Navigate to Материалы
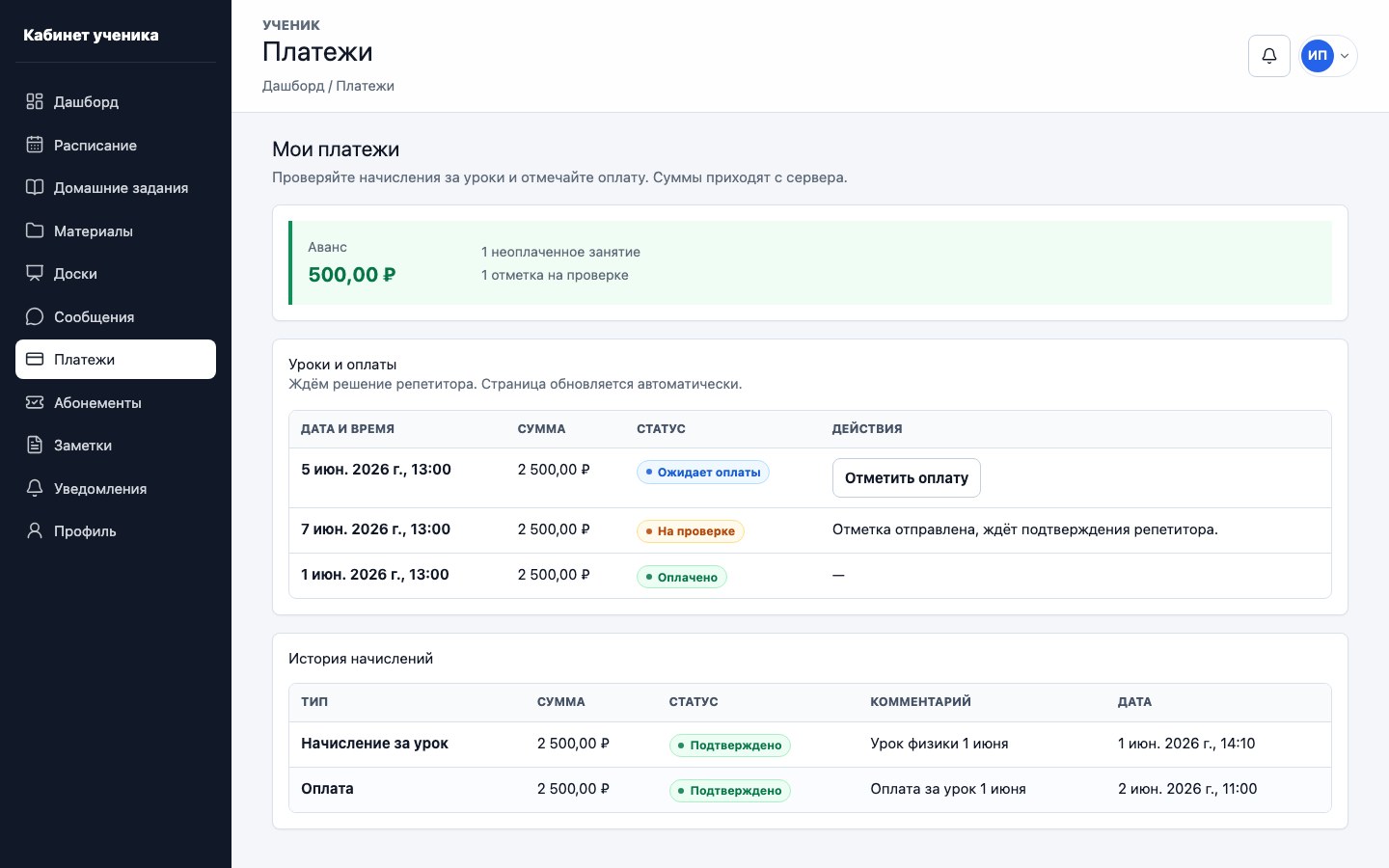1389x868 pixels. tap(116, 231)
